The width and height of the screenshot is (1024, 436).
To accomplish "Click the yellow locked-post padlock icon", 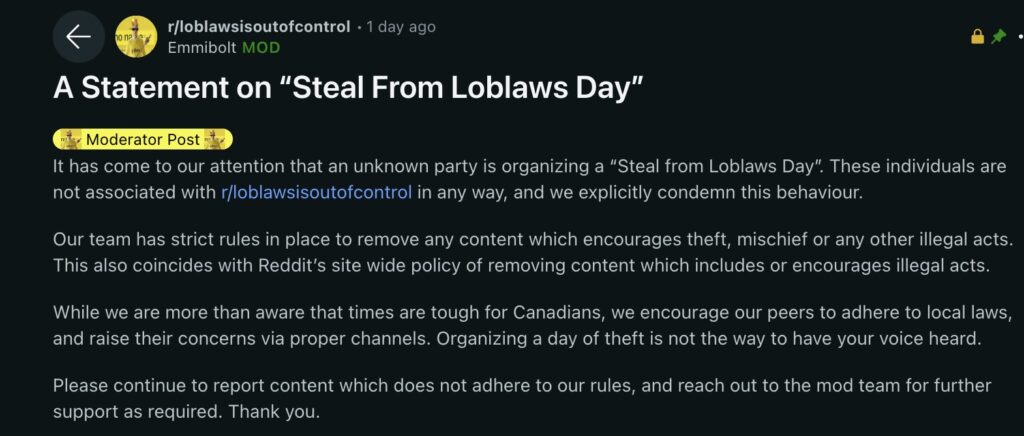I will click(978, 36).
